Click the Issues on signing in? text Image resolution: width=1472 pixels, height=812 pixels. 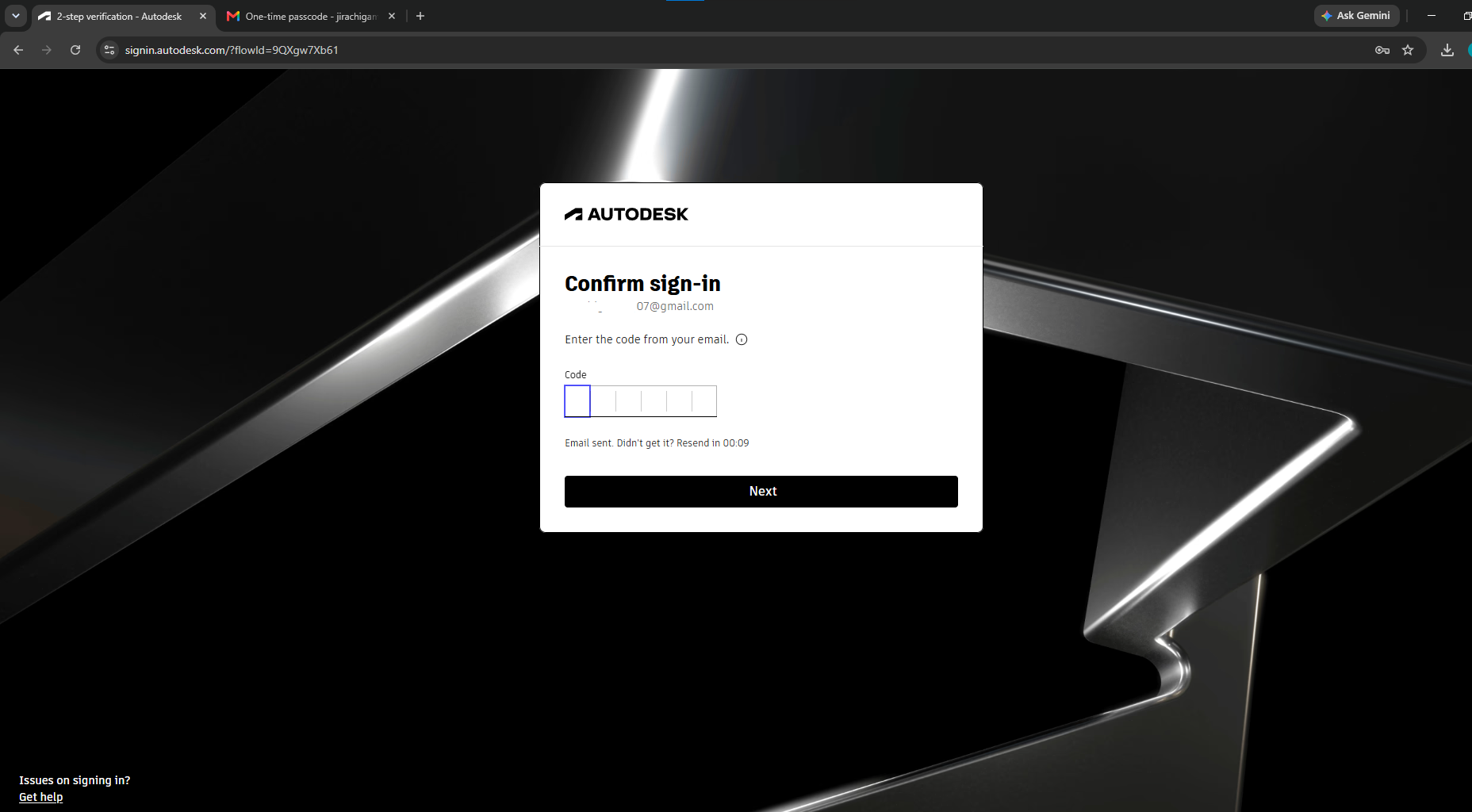pos(75,780)
